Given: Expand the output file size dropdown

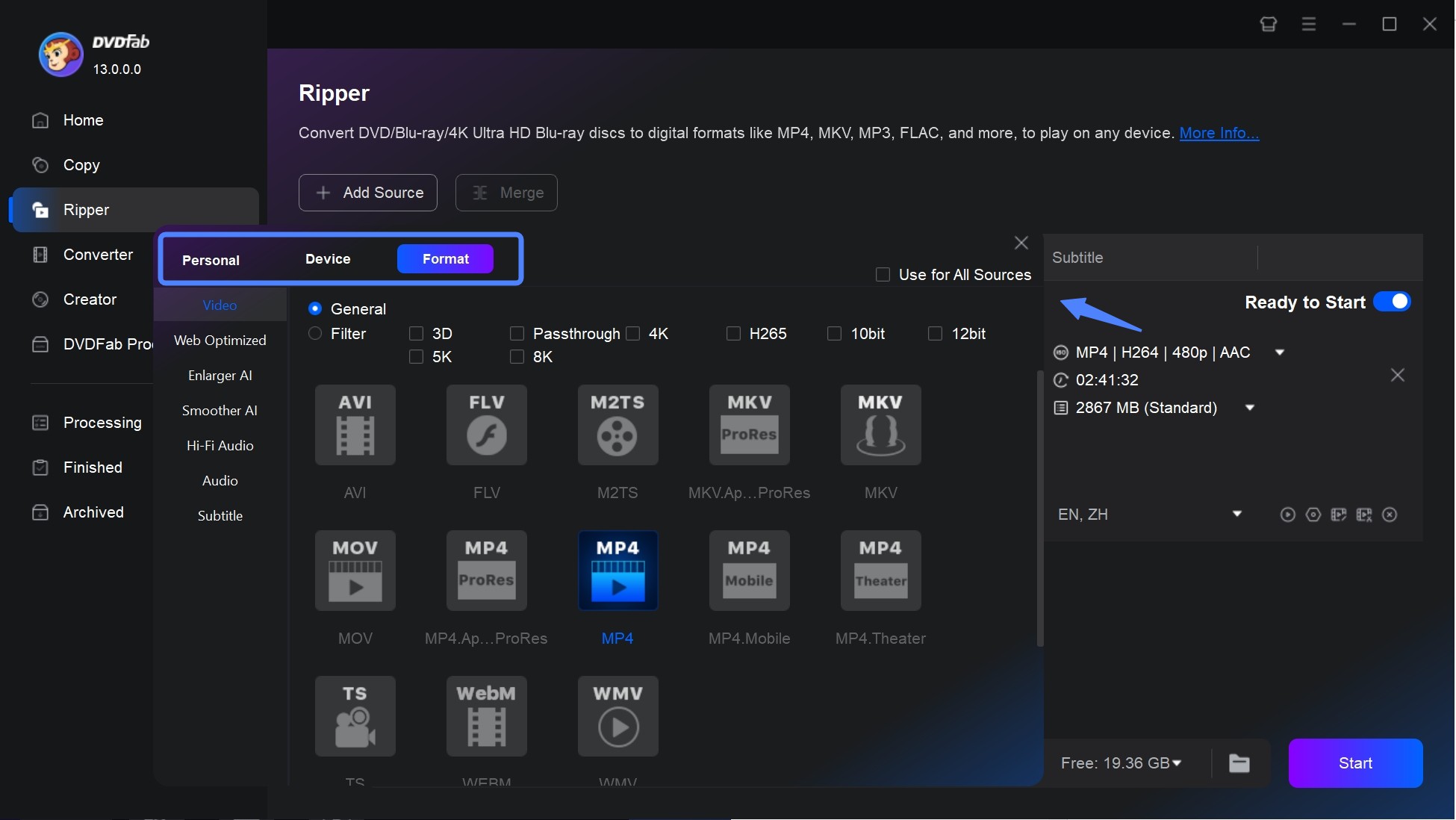Looking at the screenshot, I should [x=1251, y=407].
